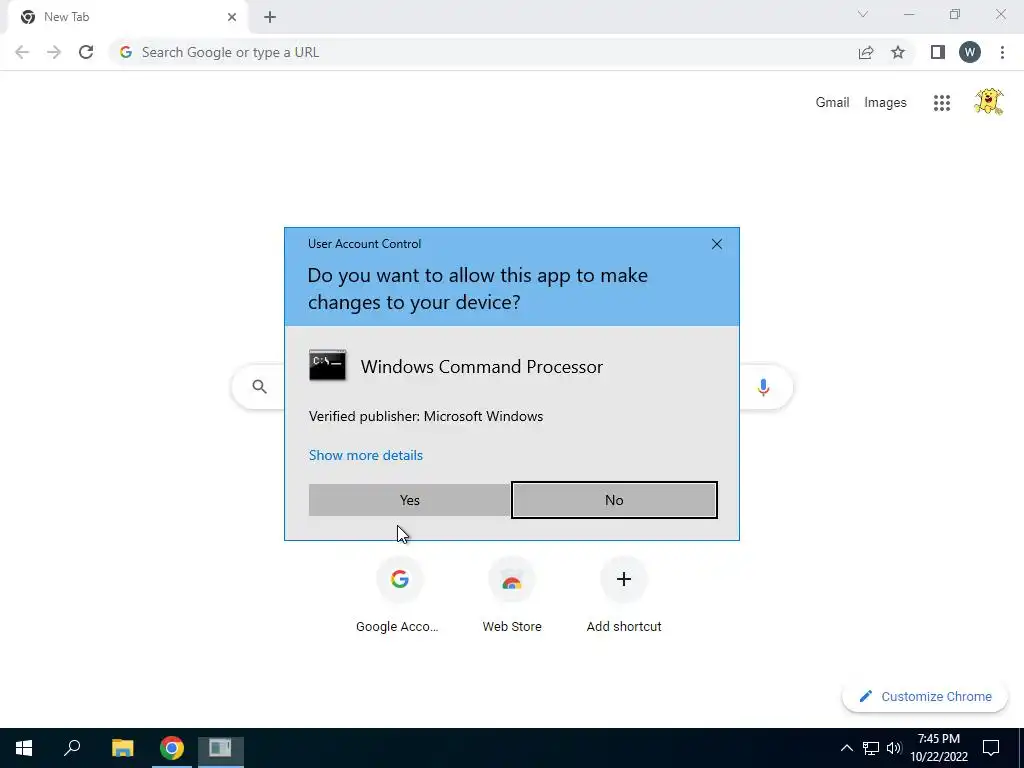The height and width of the screenshot is (768, 1024).
Task: Click Customize Chrome button
Action: [x=925, y=696]
